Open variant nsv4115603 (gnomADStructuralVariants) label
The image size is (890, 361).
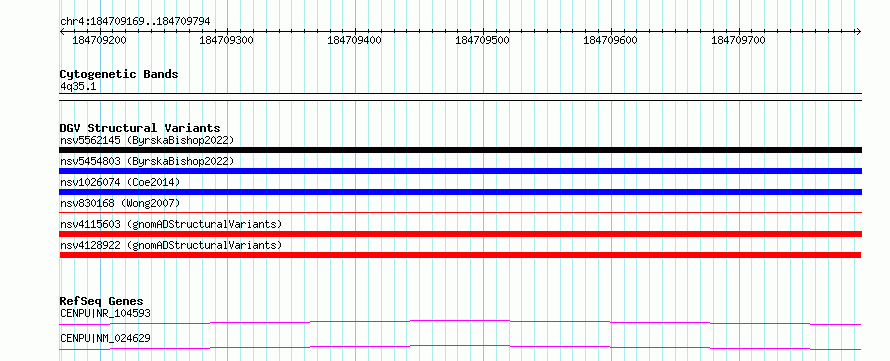point(171,224)
